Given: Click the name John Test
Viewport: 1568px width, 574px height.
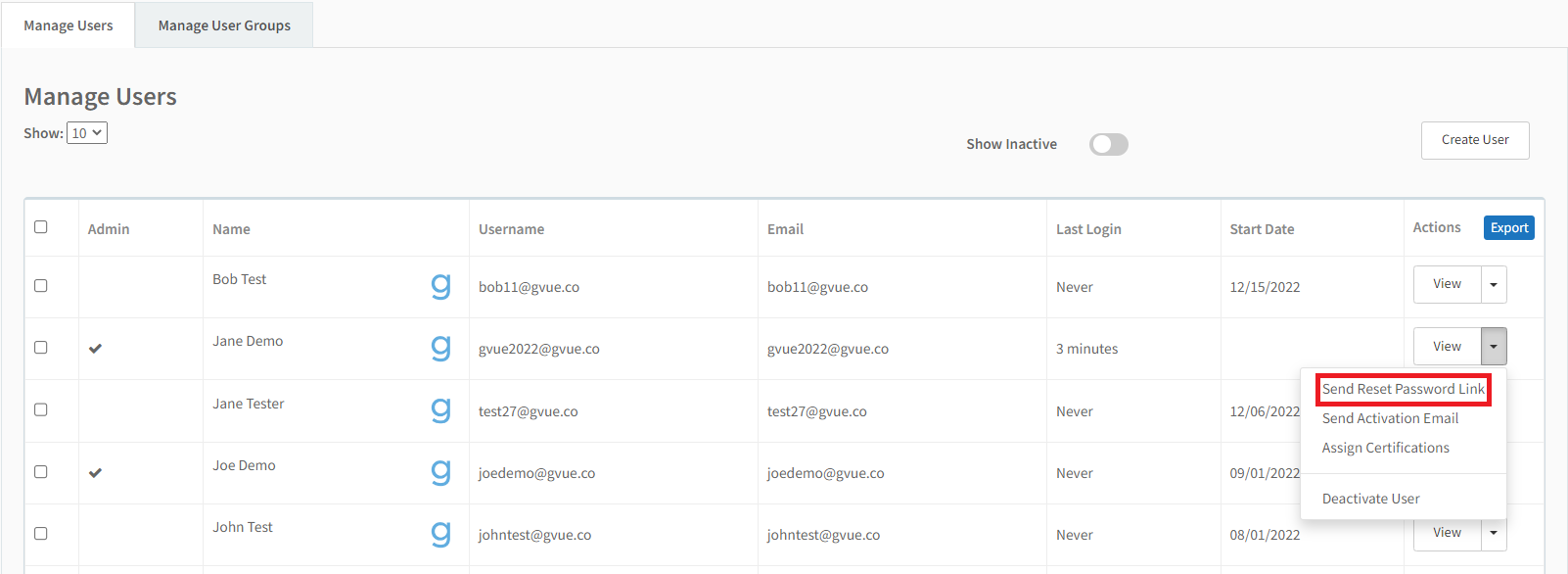Looking at the screenshot, I should (x=243, y=527).
